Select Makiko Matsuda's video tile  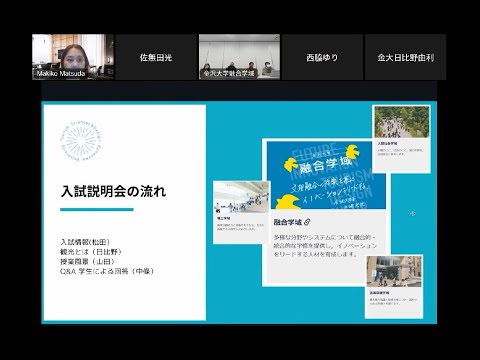click(x=73, y=57)
